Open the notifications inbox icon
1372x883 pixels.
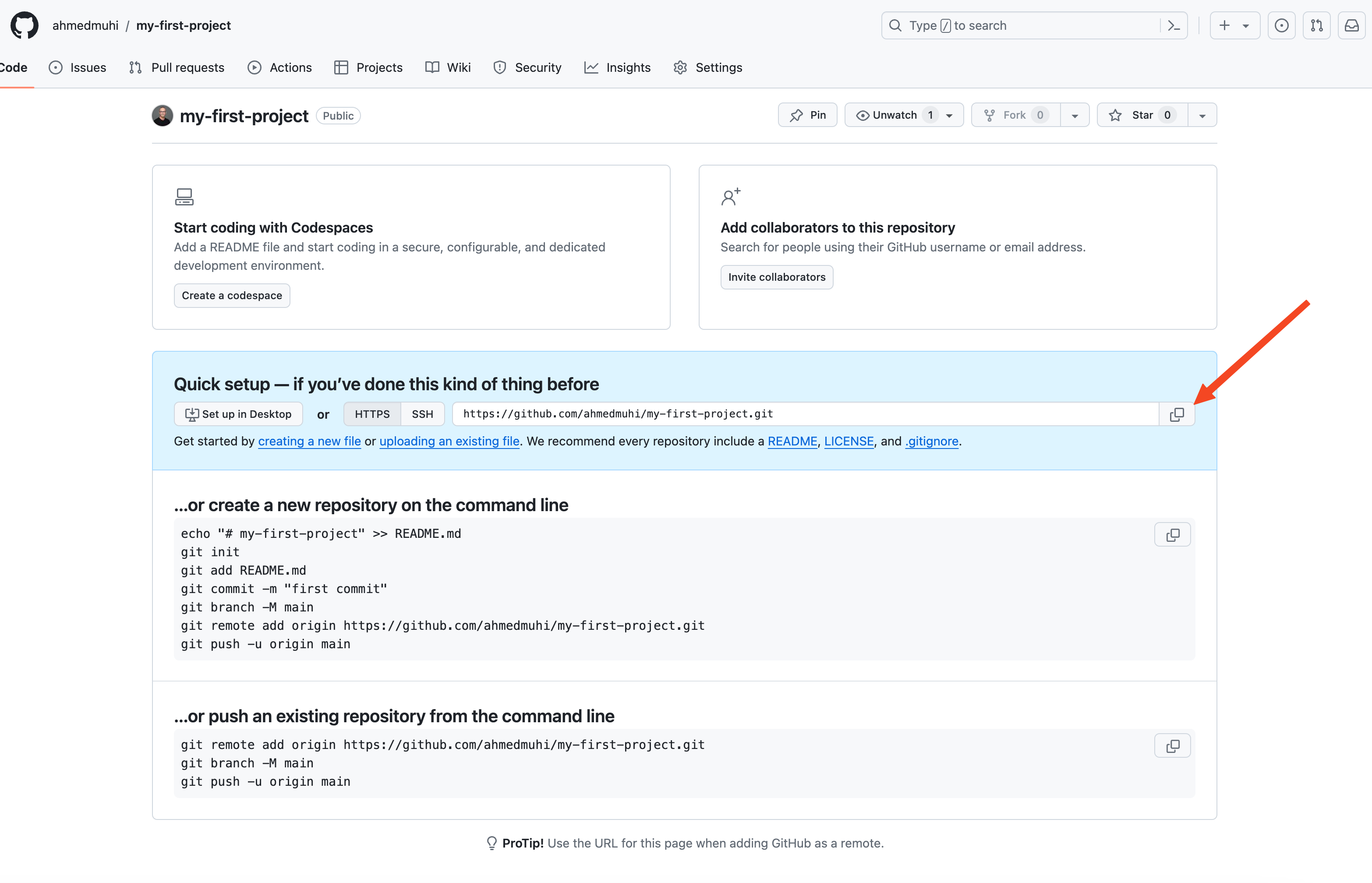pos(1351,25)
